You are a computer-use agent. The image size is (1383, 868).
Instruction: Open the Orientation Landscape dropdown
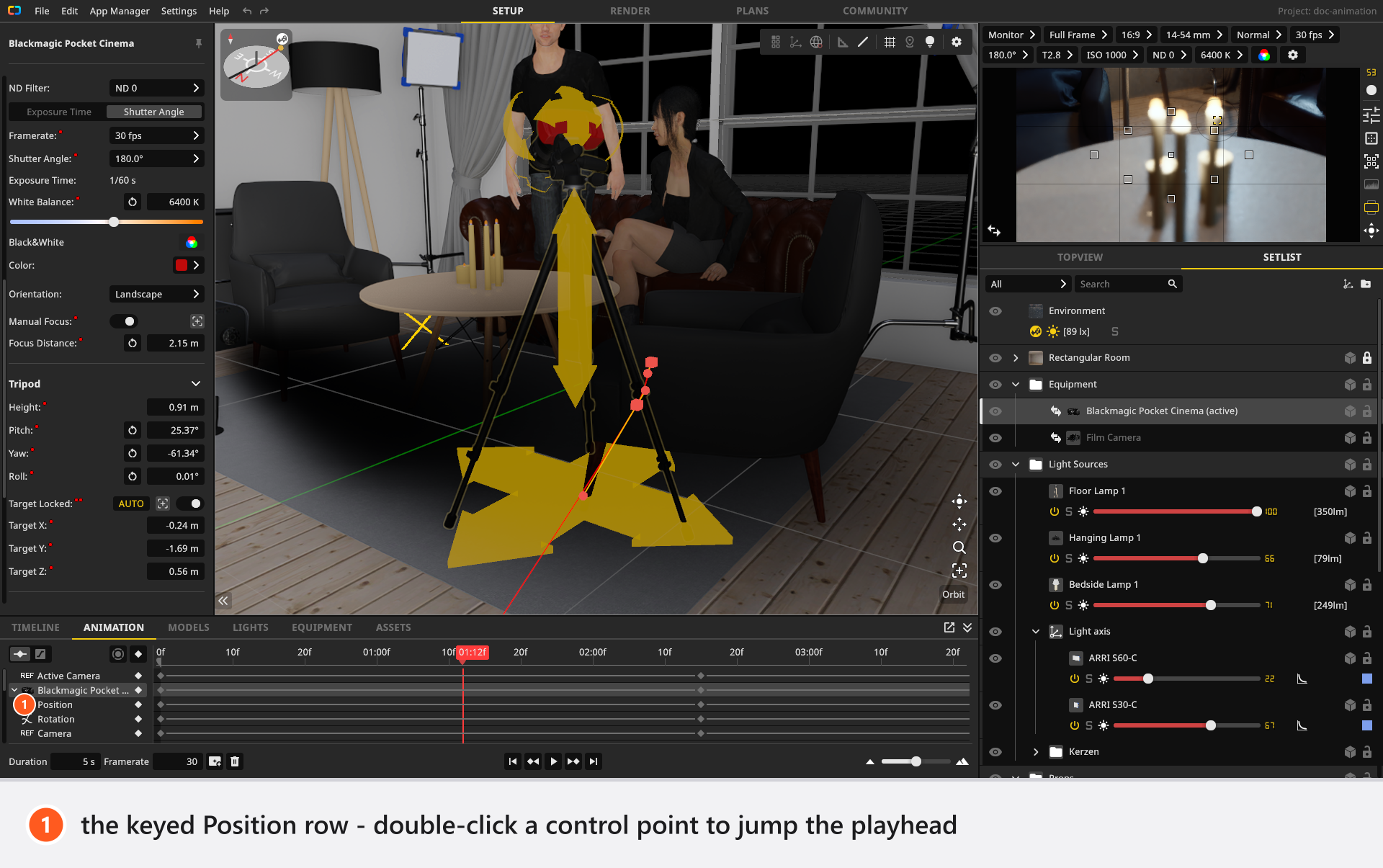pos(157,294)
